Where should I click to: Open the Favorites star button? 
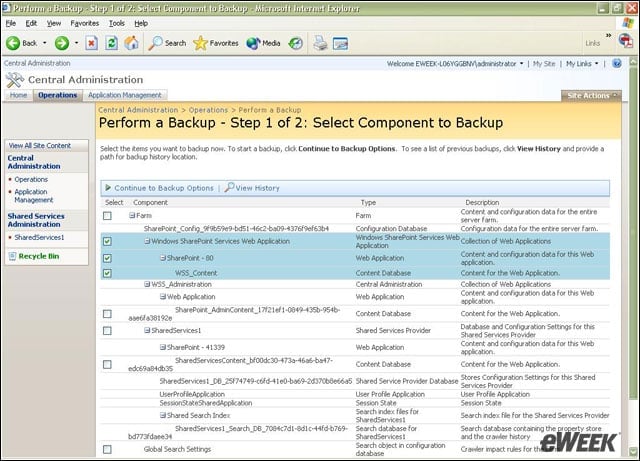click(x=216, y=43)
